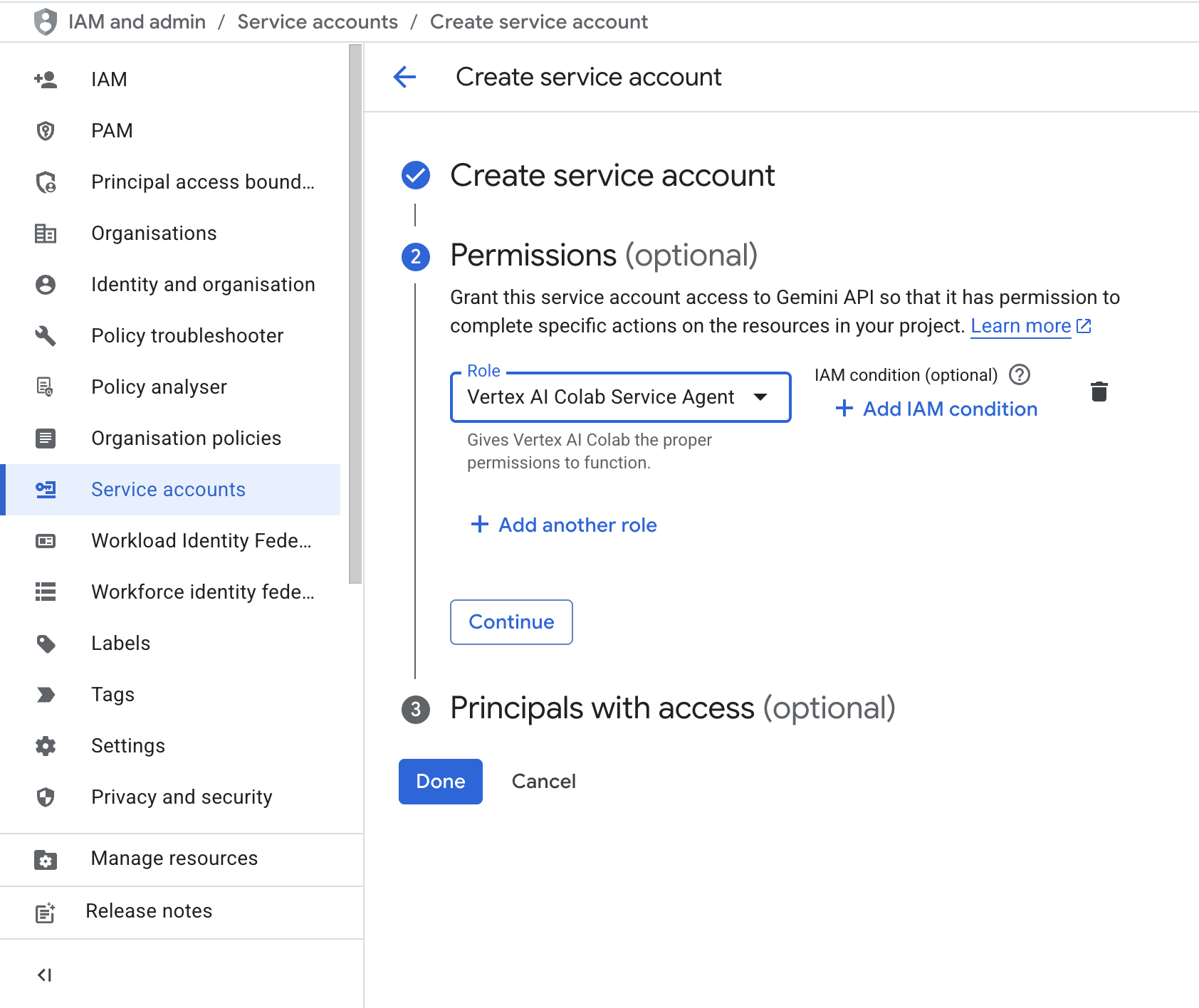This screenshot has height=1008, width=1199.
Task: Click the Identity and organisation person icon
Action: point(46,285)
